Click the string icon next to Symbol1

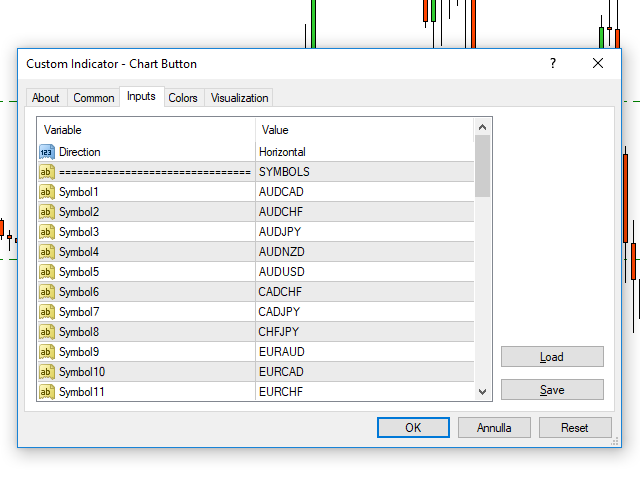pos(47,192)
